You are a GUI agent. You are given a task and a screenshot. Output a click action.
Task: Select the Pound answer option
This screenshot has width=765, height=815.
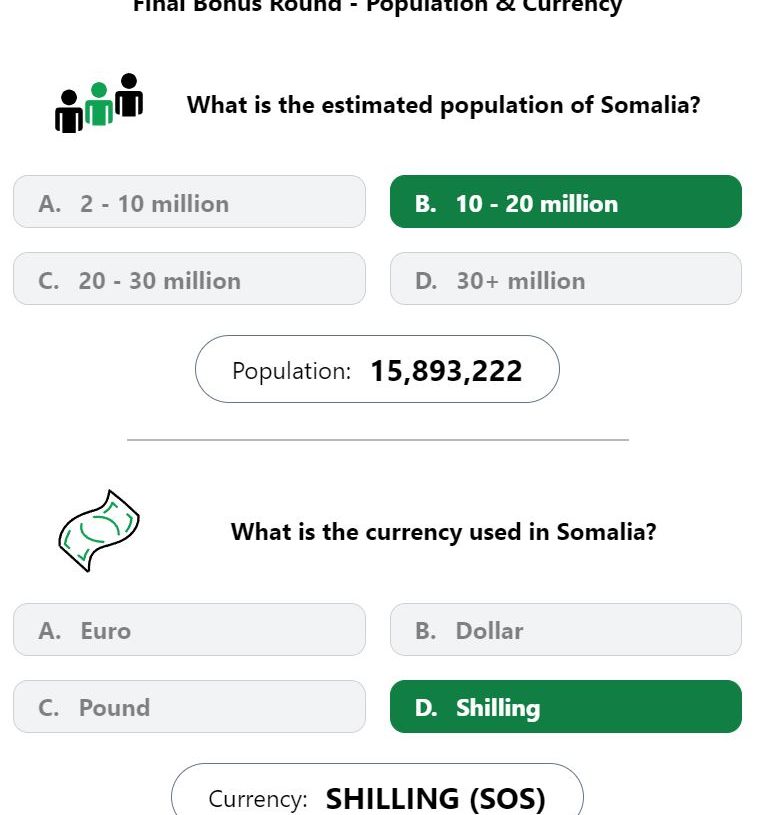pos(189,706)
